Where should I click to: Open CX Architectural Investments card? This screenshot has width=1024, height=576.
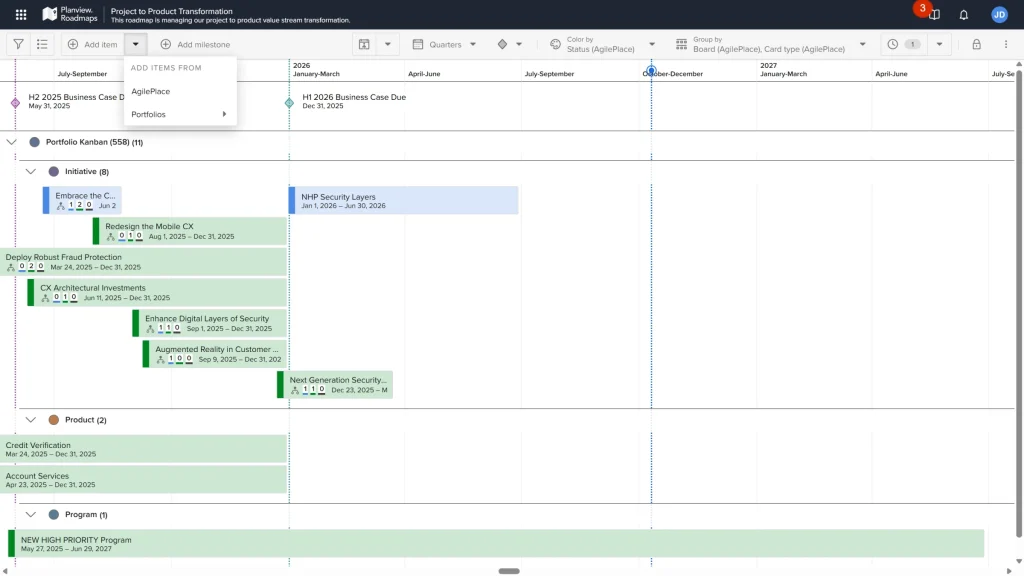pyautogui.click(x=157, y=293)
